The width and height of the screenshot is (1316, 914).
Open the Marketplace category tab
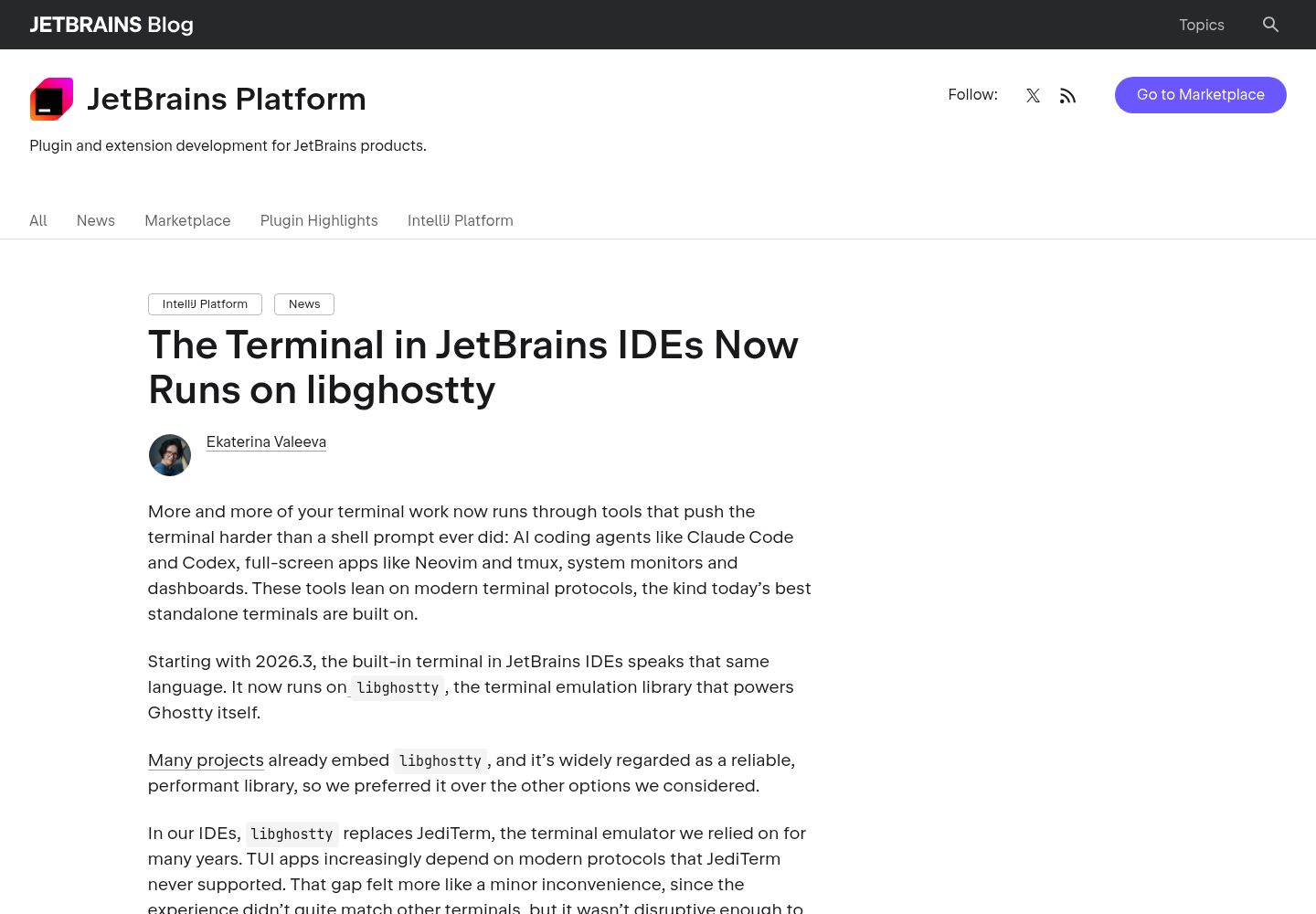pos(187,220)
